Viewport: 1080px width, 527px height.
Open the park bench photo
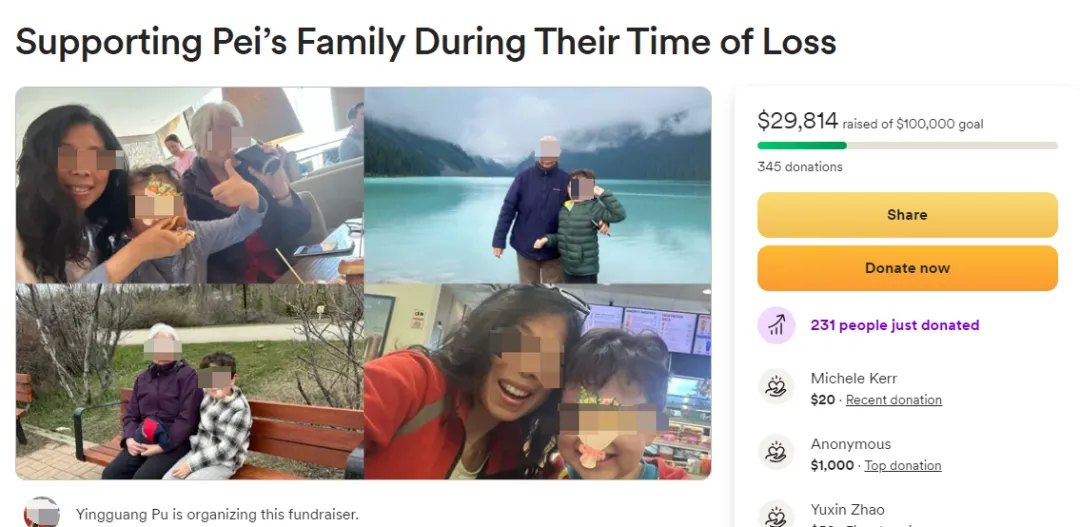189,382
